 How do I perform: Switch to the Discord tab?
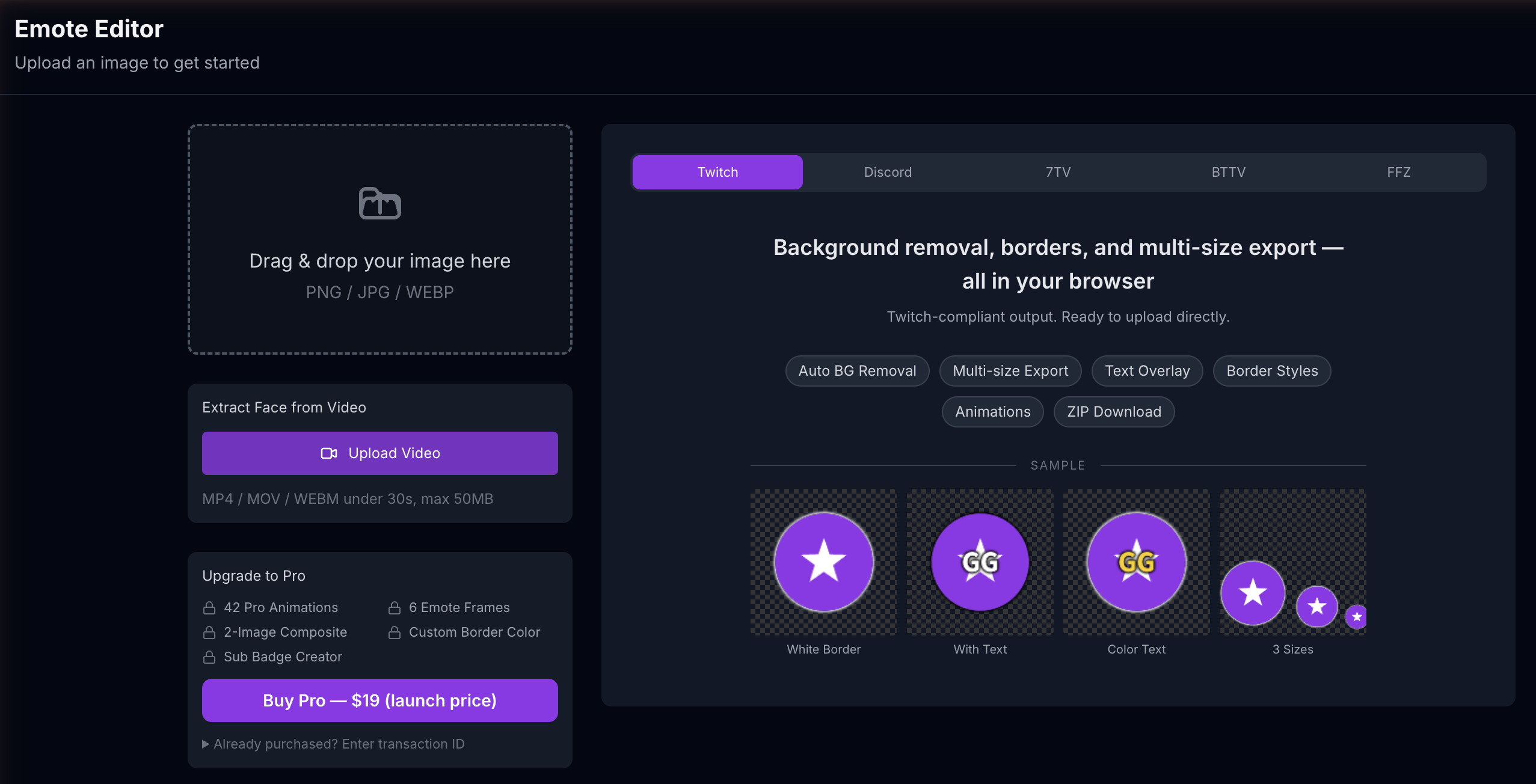coord(888,172)
